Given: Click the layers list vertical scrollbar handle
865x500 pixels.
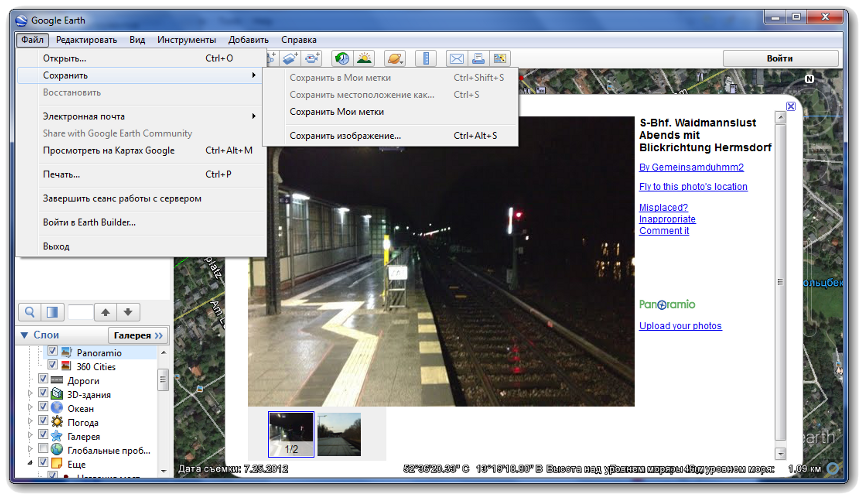Looking at the screenshot, I should pyautogui.click(x=163, y=381).
